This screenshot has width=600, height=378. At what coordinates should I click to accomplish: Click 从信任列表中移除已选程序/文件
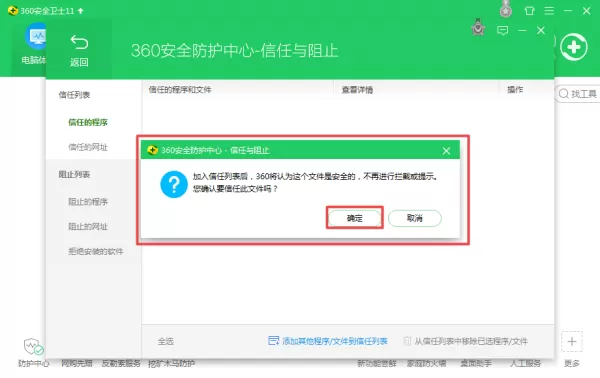471,341
